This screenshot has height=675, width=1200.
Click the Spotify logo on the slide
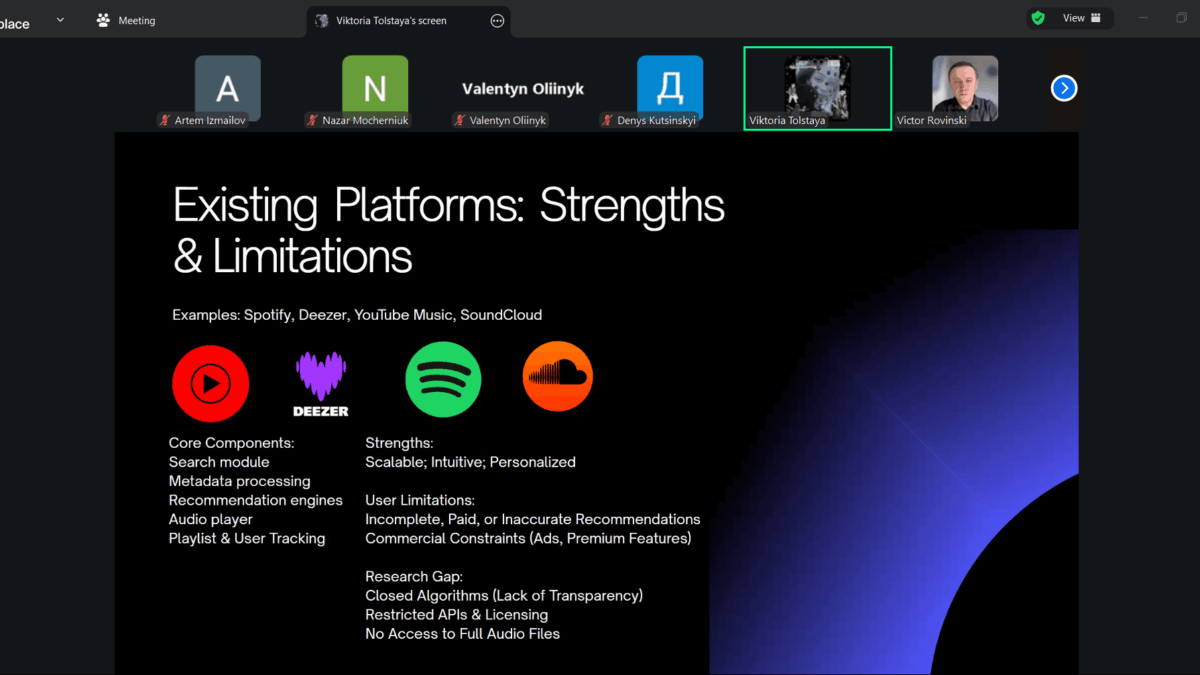(x=443, y=380)
